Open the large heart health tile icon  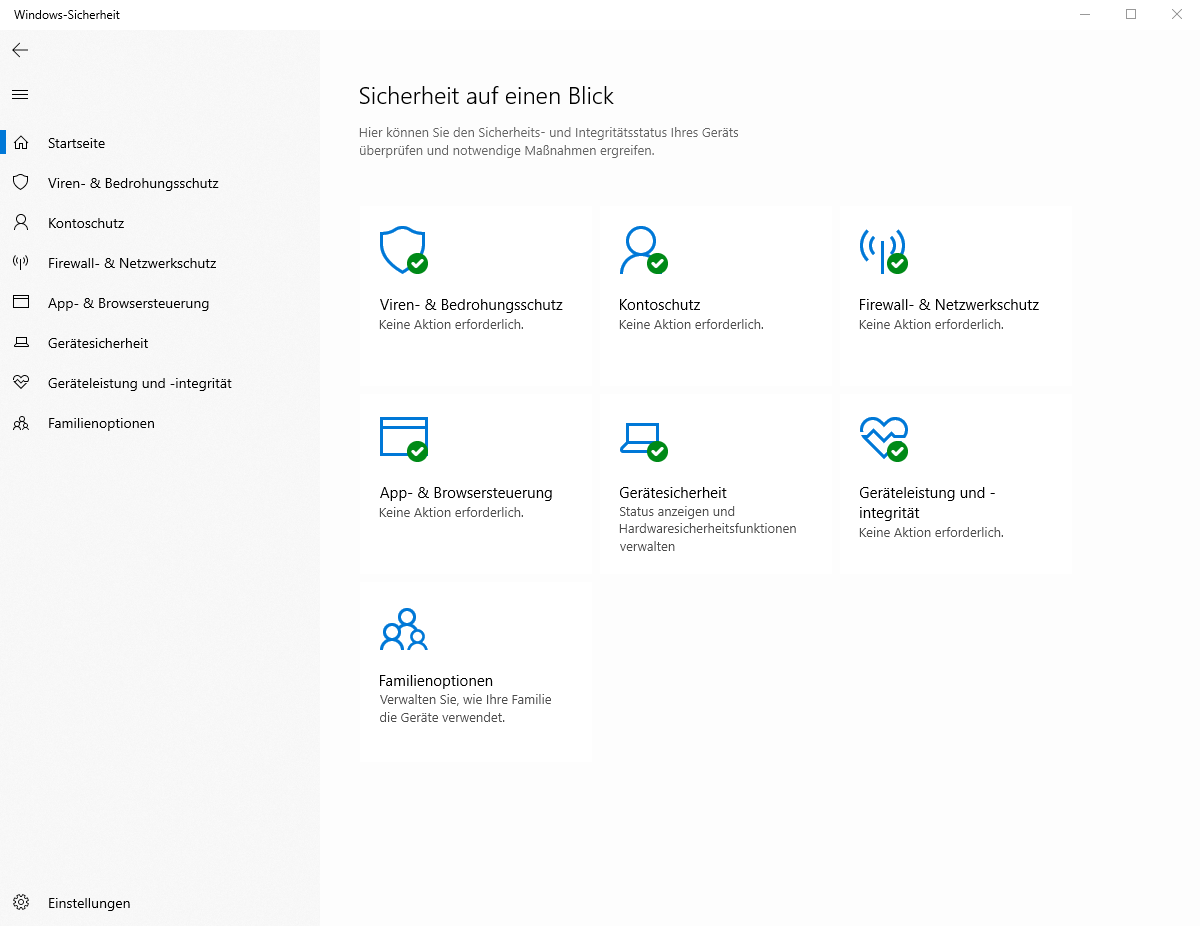pos(883,438)
